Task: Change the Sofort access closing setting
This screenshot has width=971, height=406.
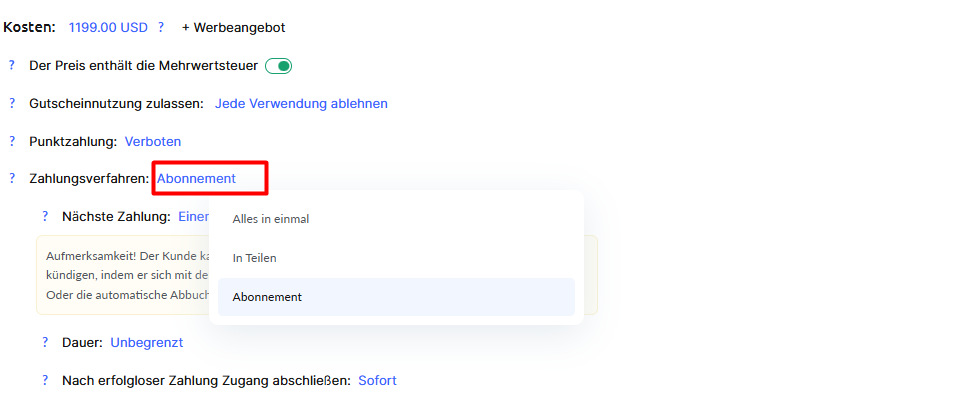Action: [x=377, y=380]
